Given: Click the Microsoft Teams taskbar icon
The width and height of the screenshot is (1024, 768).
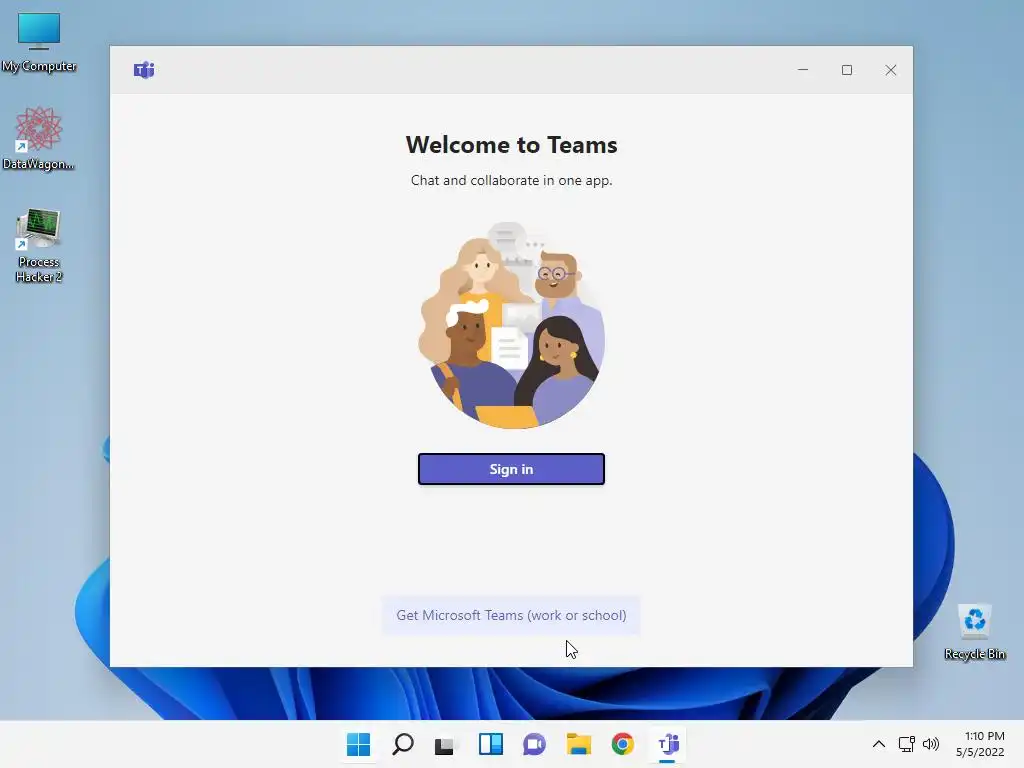Looking at the screenshot, I should [x=667, y=744].
